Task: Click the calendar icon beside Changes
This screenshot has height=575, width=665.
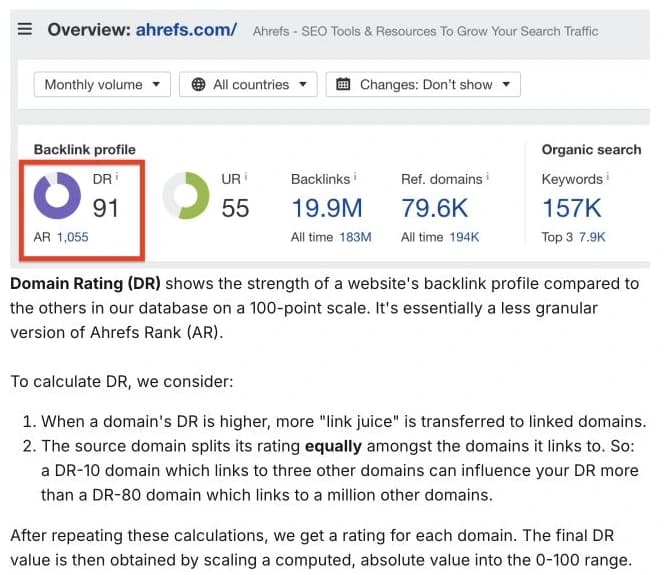Action: click(x=343, y=84)
